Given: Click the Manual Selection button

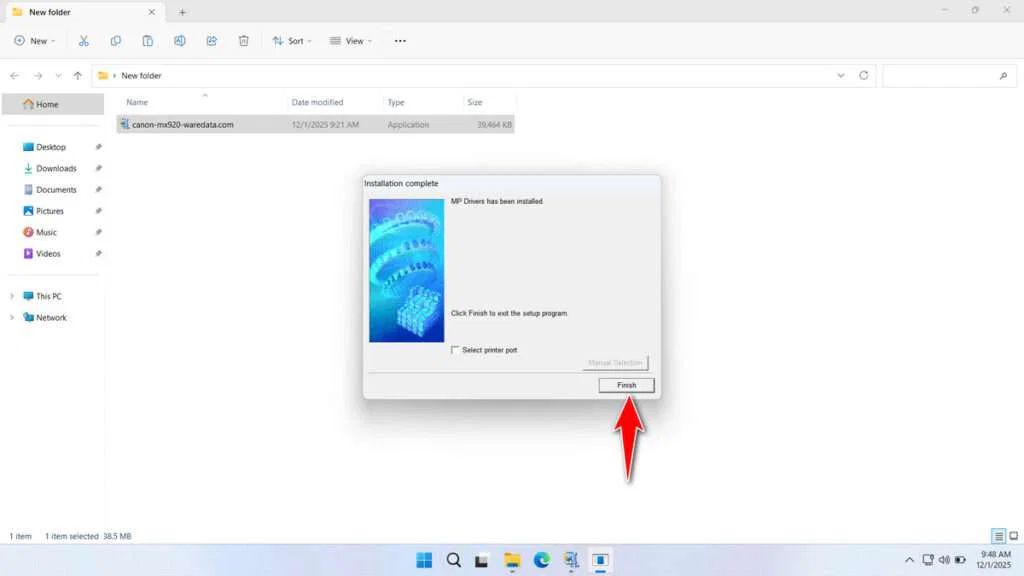Looking at the screenshot, I should point(617,362).
